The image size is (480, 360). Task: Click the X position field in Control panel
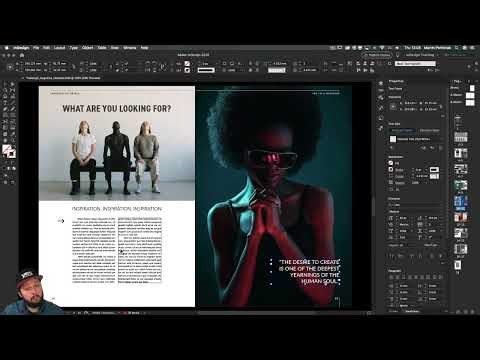click(x=32, y=63)
